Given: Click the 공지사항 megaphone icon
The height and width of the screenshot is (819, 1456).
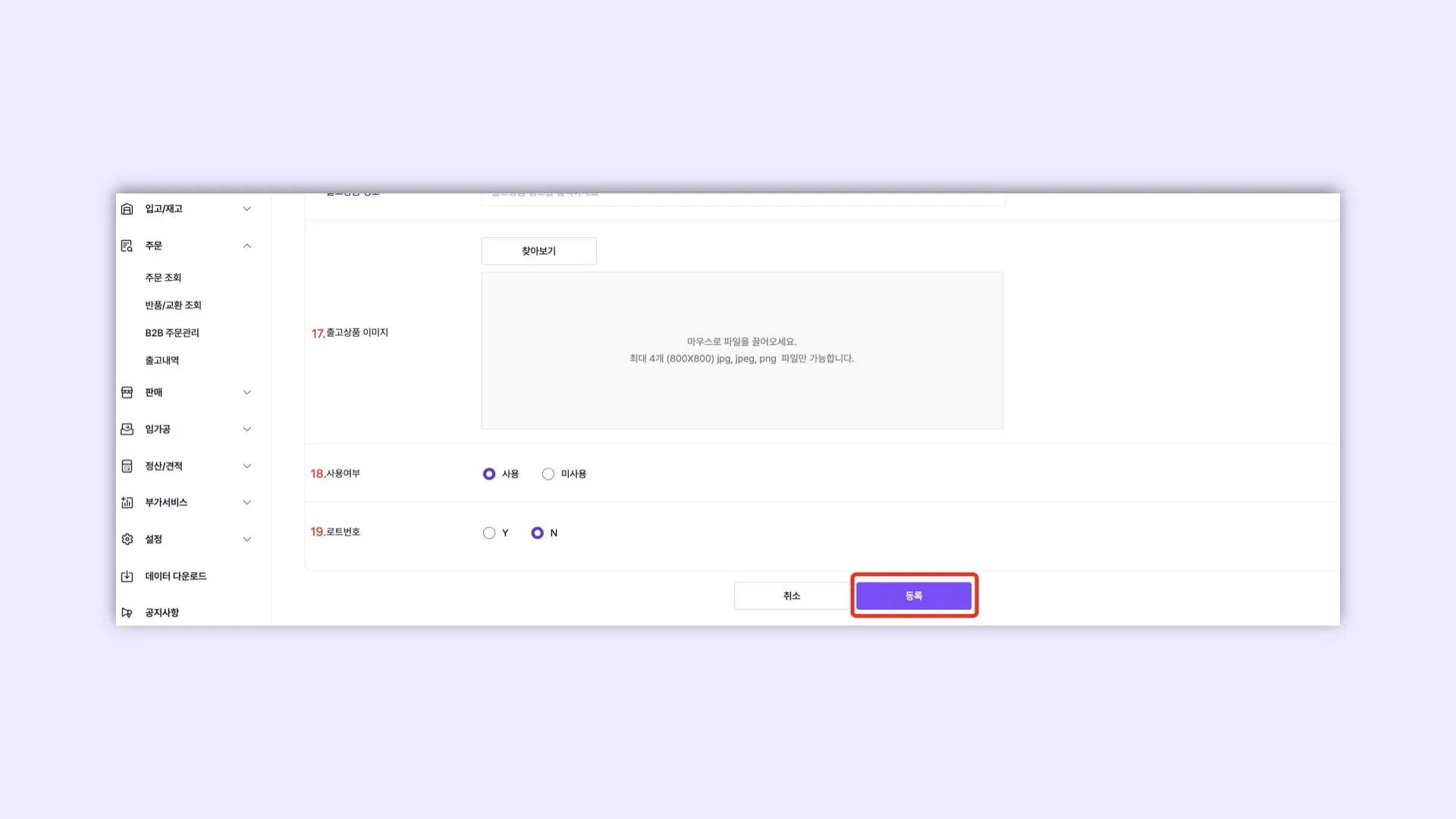Looking at the screenshot, I should click(127, 612).
